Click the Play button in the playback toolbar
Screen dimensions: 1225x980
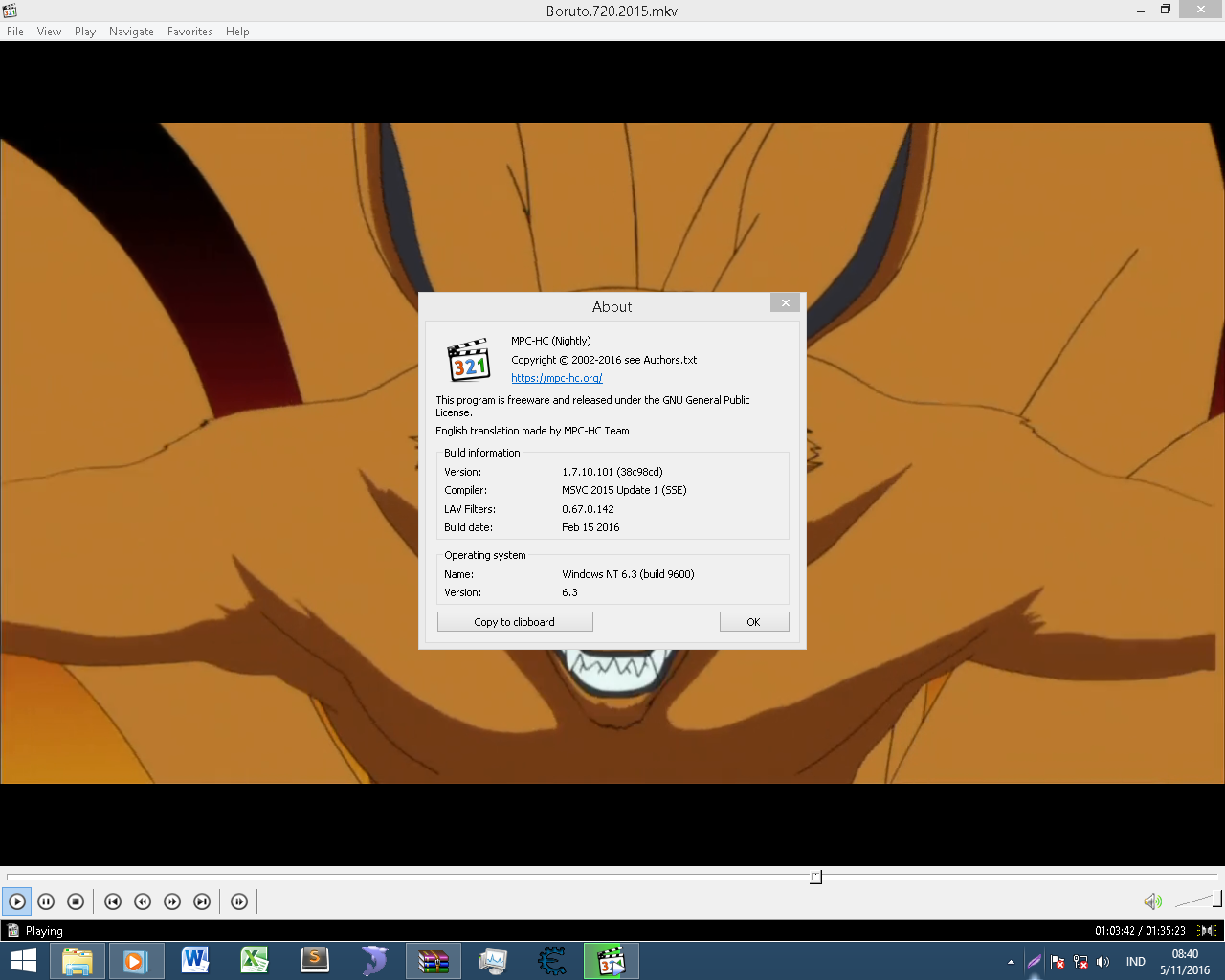click(x=17, y=902)
